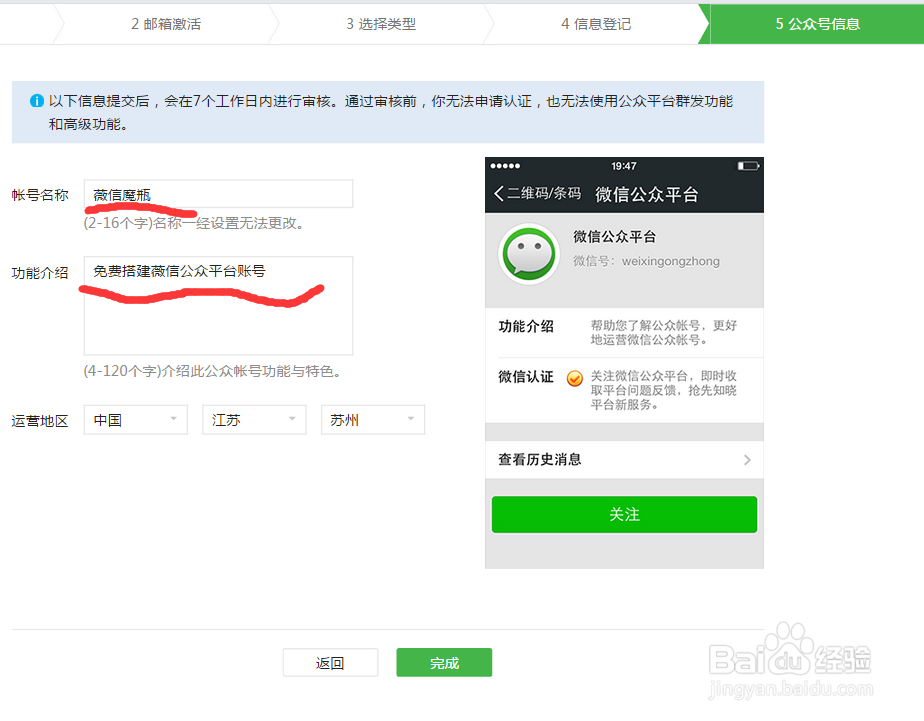The height and width of the screenshot is (721, 924).
Task: Click the 功能介绍 label in phone preview
Action: coord(526,326)
